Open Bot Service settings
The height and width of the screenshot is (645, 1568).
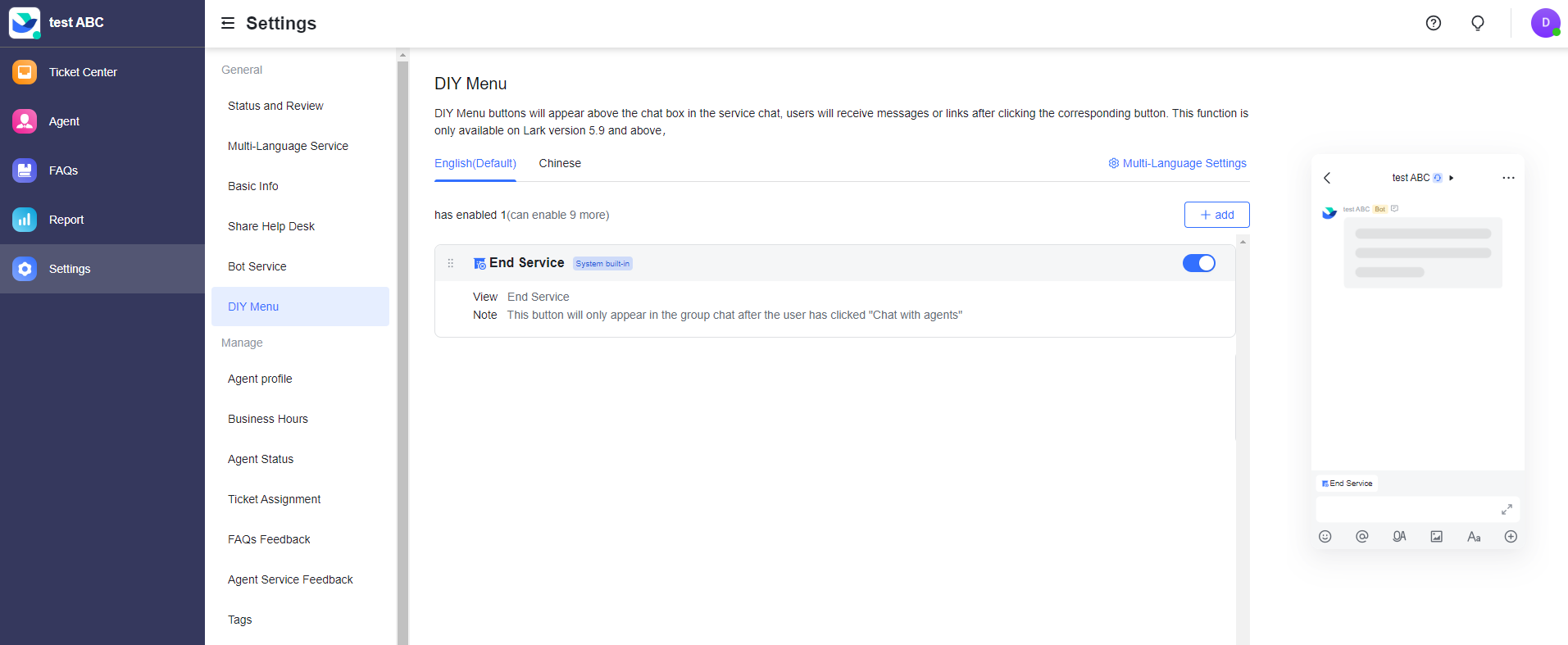(x=300, y=266)
